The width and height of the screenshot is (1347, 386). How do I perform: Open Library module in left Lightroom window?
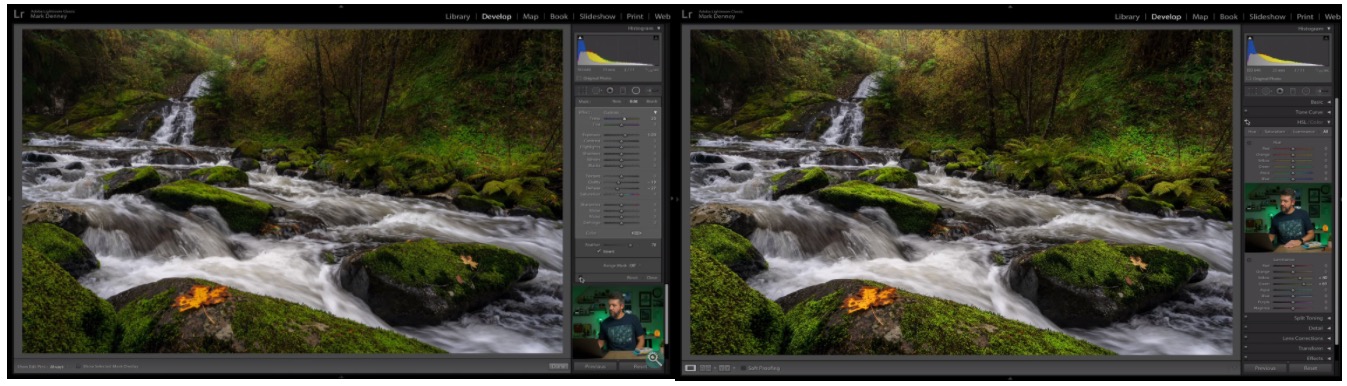458,17
